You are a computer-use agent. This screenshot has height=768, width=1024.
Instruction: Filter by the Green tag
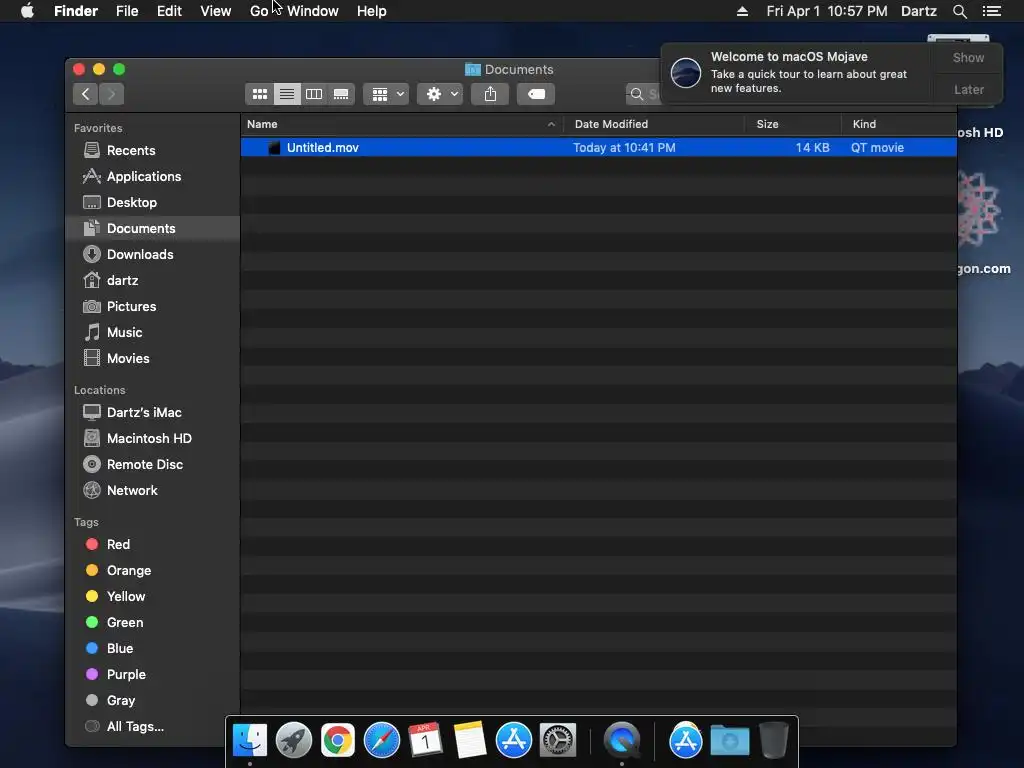(153, 622)
